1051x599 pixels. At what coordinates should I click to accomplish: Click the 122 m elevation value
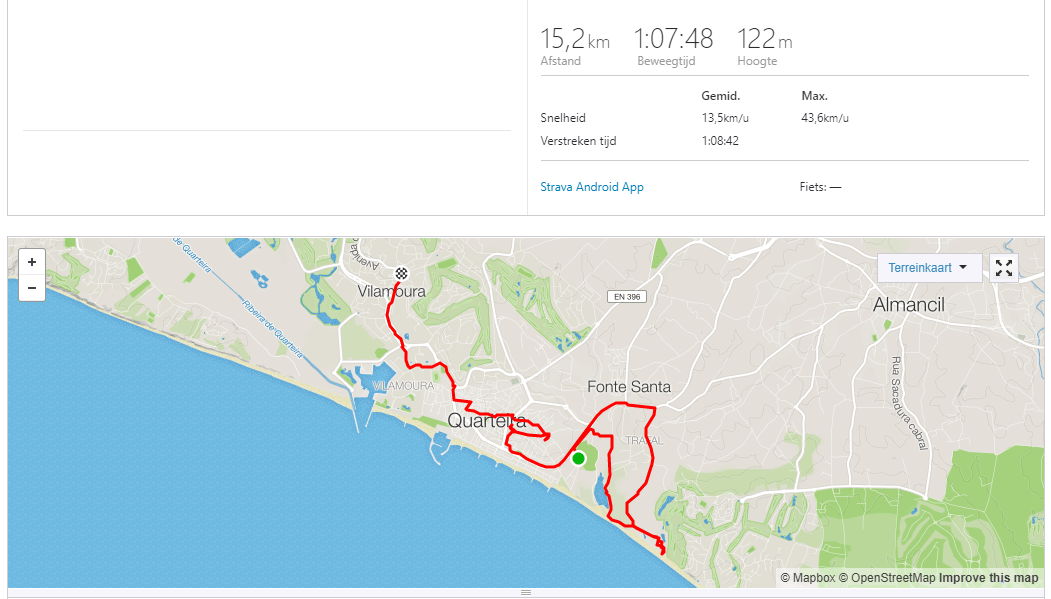765,39
